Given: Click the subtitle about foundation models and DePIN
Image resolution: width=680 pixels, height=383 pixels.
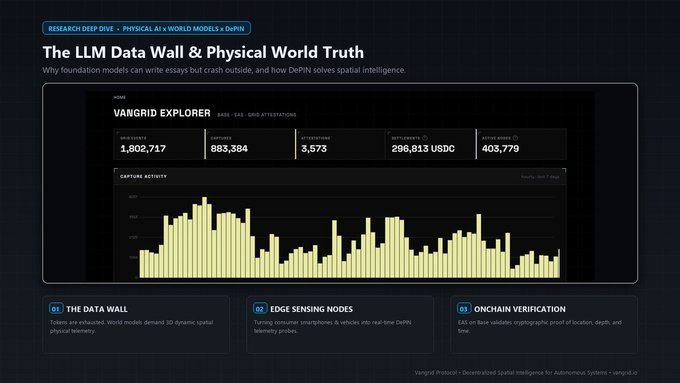Looking at the screenshot, I should tap(224, 70).
